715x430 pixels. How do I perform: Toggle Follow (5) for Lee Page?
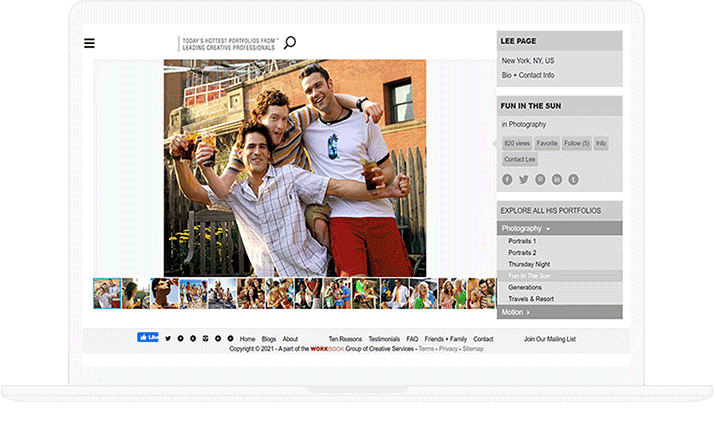(577, 144)
